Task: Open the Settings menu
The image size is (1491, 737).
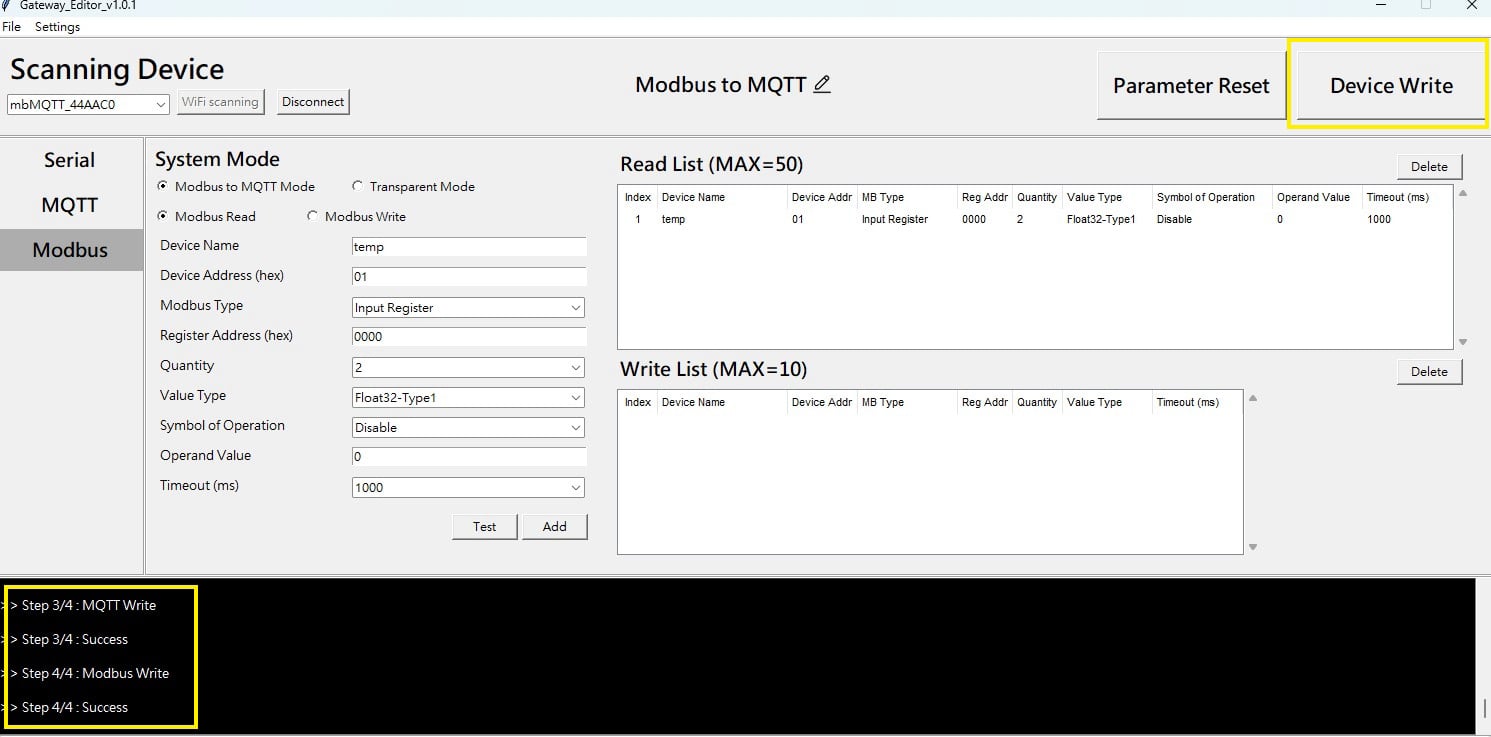Action: point(57,27)
